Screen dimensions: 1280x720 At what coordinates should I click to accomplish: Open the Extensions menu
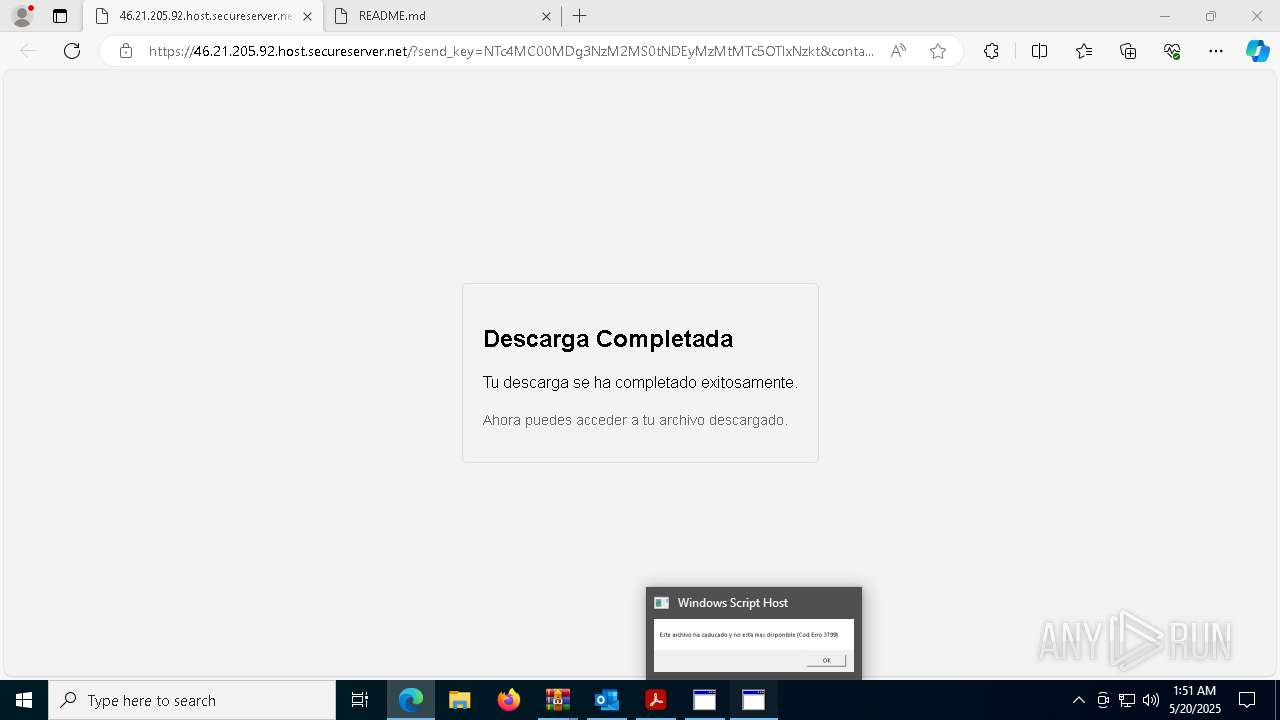(x=991, y=51)
